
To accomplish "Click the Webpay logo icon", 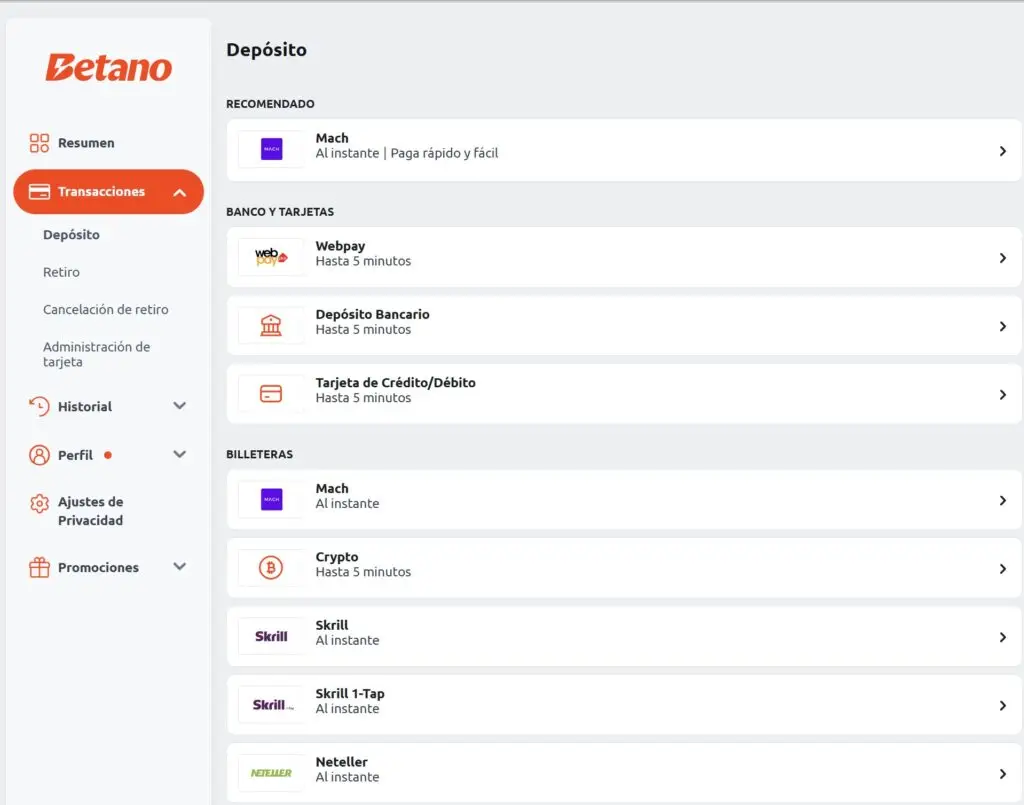I will point(271,257).
